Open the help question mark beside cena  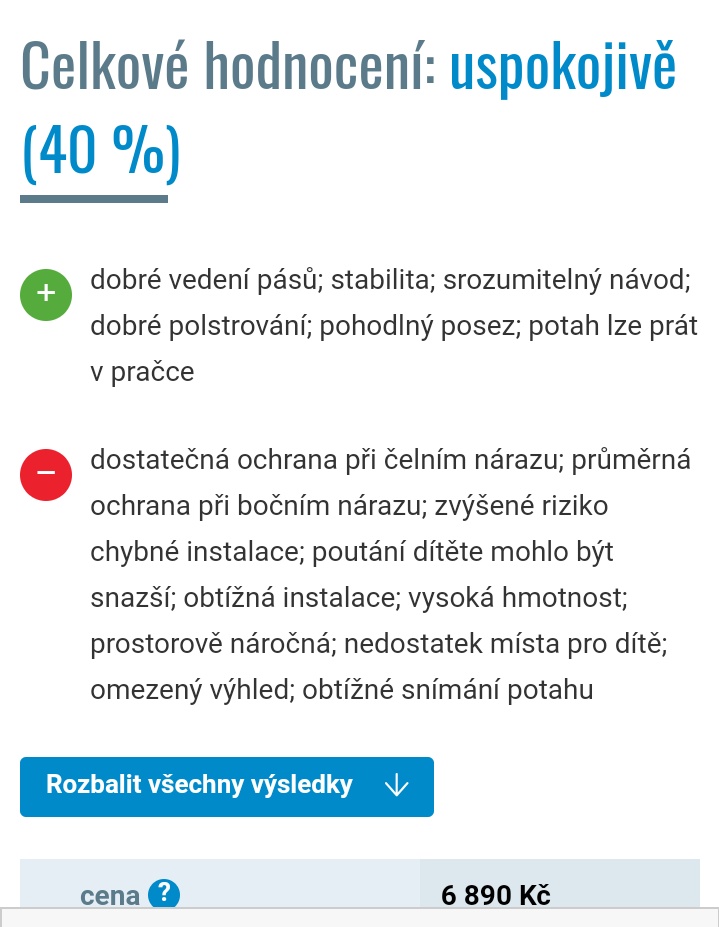(163, 894)
